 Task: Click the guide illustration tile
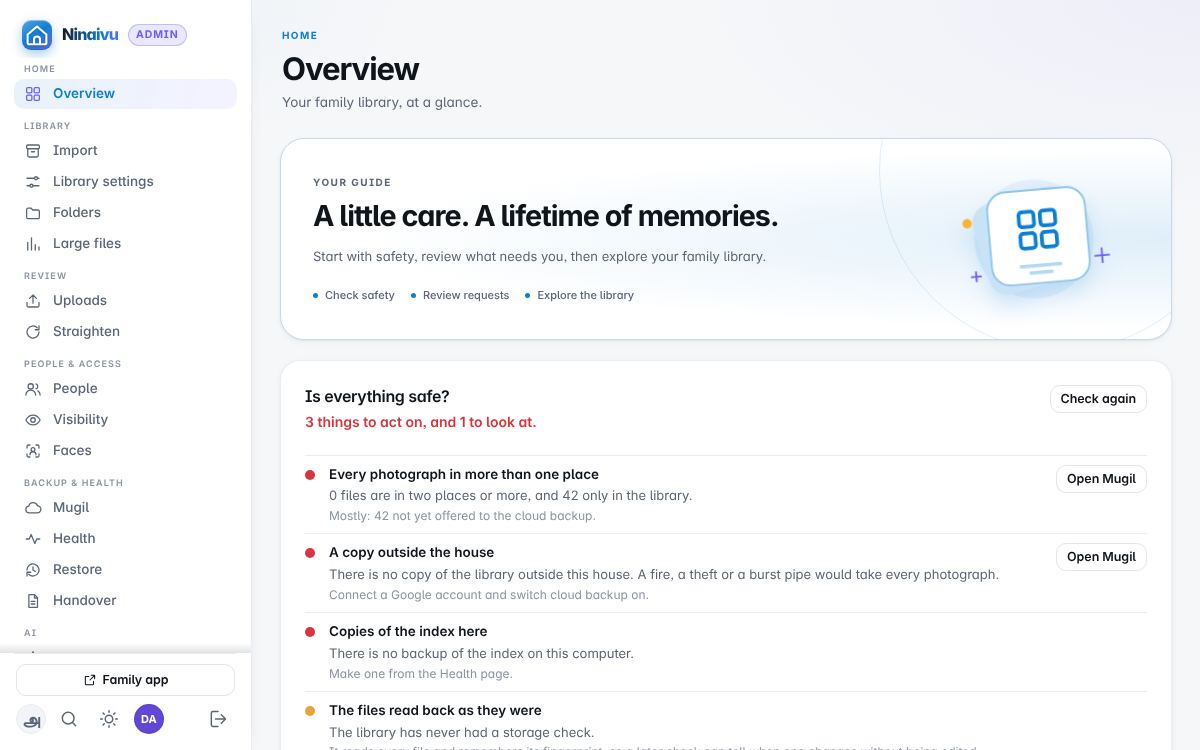(x=1037, y=236)
